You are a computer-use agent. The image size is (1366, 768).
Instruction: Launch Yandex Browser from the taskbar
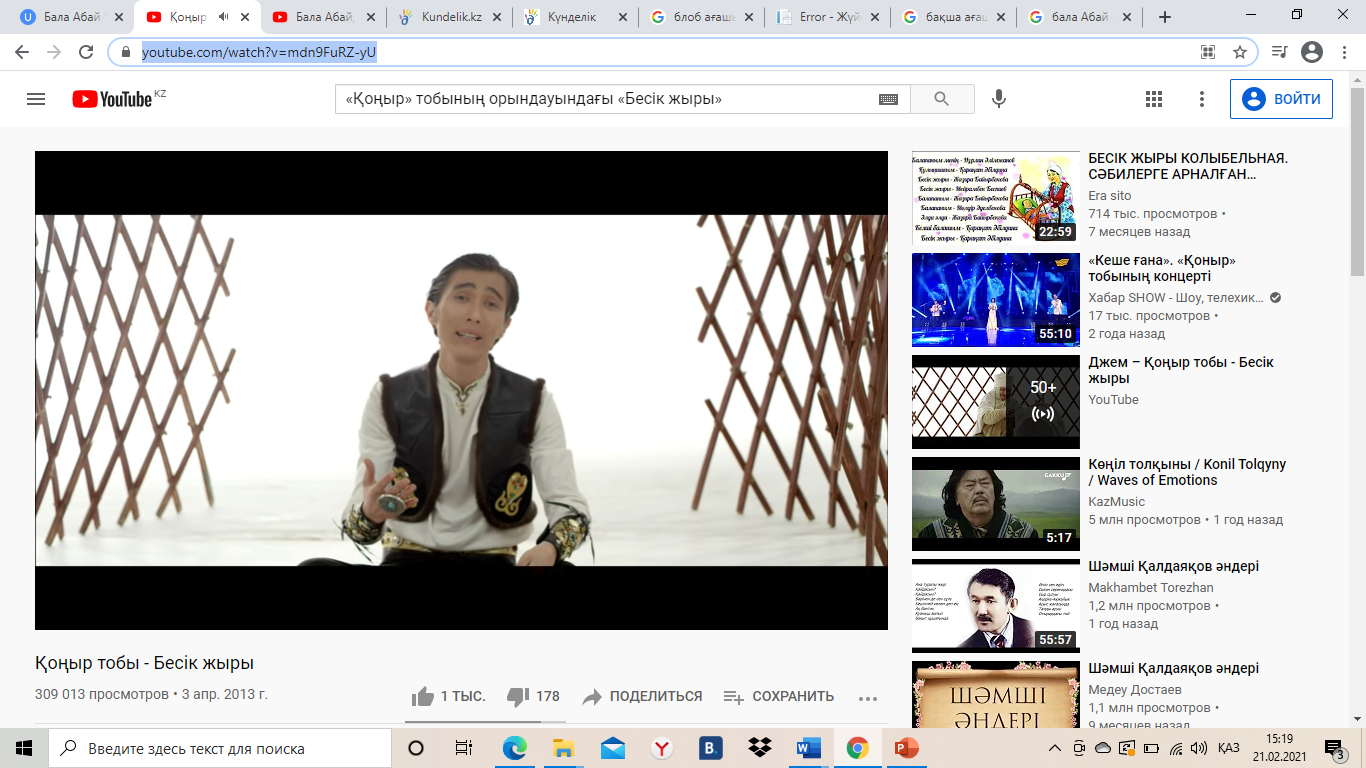(x=661, y=748)
